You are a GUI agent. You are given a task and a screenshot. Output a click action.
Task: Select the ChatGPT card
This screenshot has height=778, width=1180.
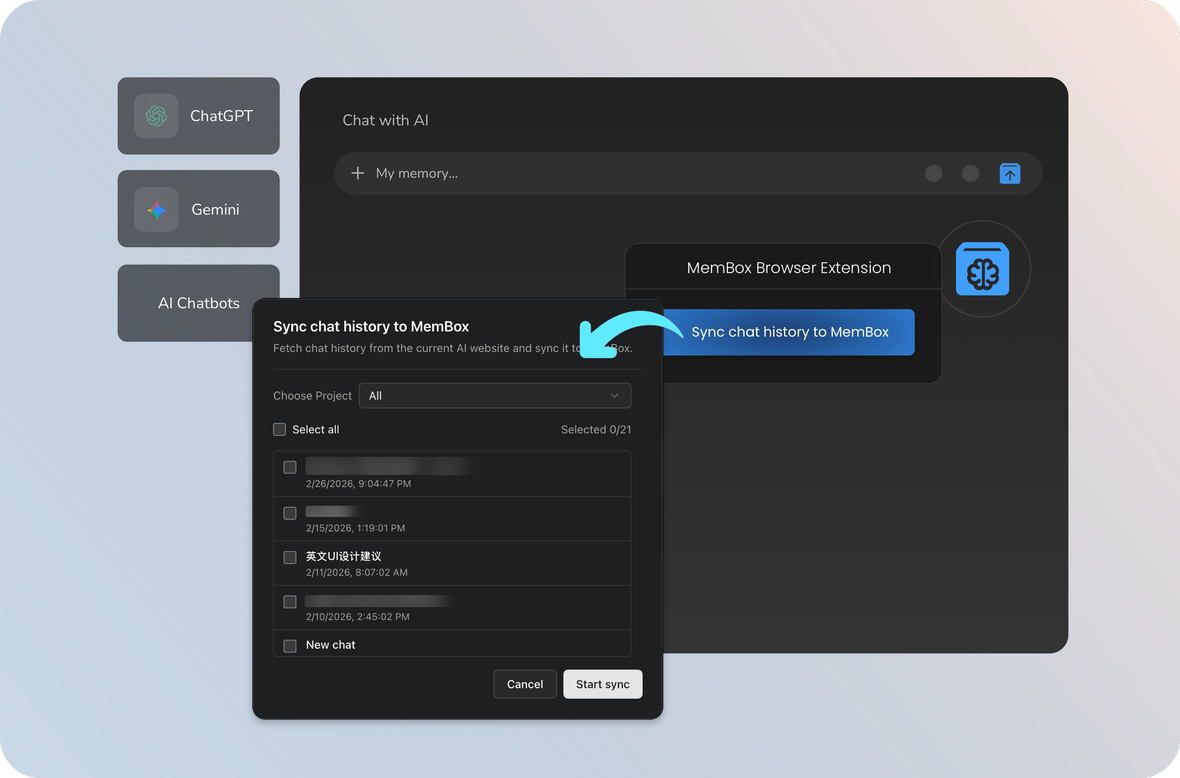tap(199, 116)
